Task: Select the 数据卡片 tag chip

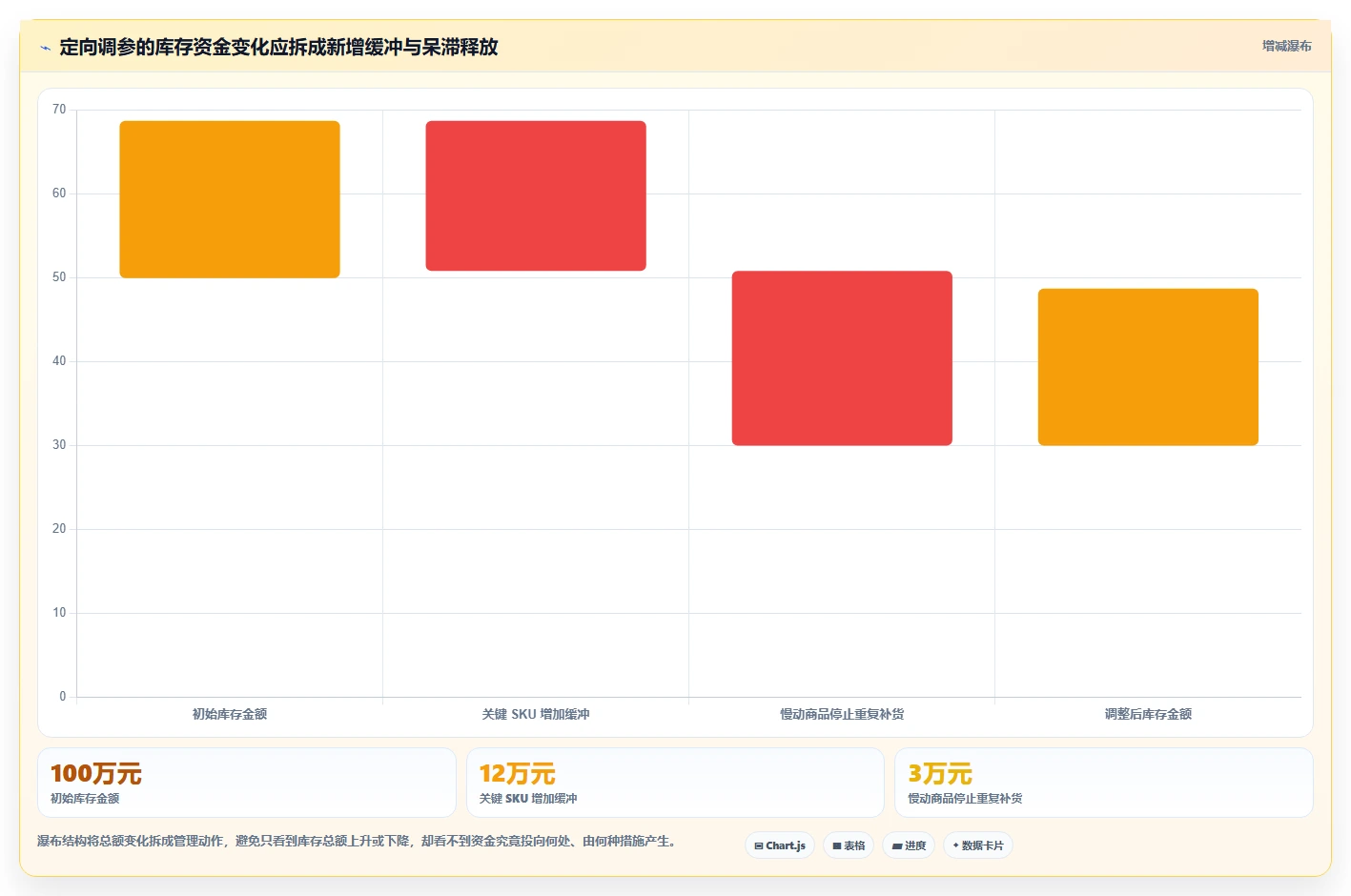Action: (x=978, y=845)
